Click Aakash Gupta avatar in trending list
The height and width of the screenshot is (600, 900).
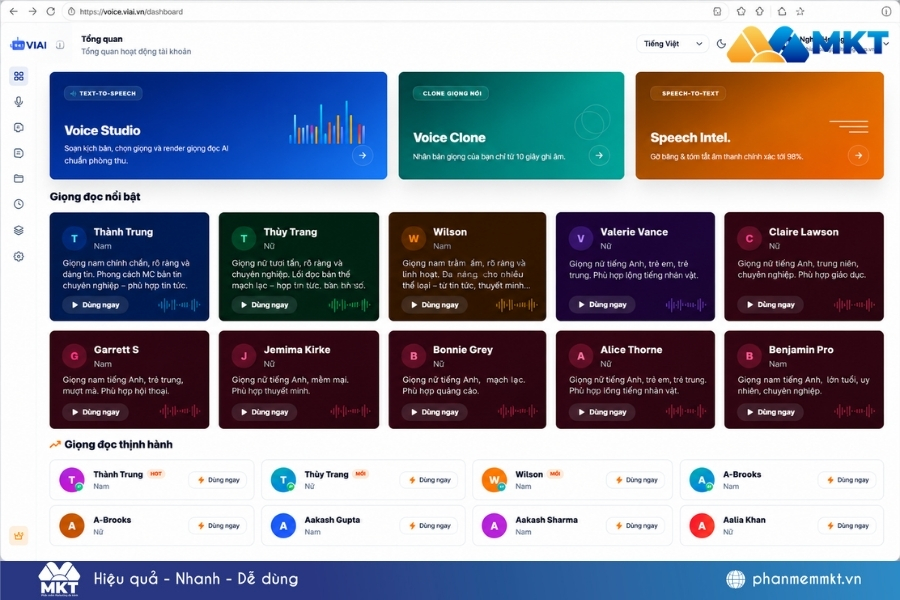[283, 525]
